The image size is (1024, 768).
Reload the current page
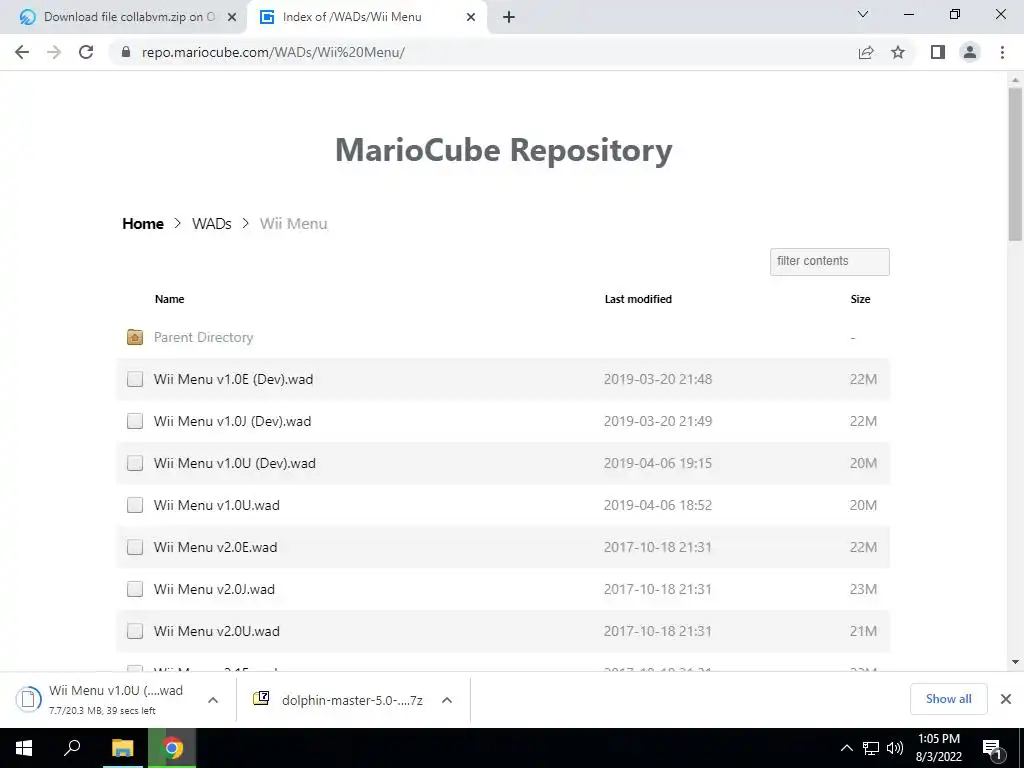click(x=86, y=52)
